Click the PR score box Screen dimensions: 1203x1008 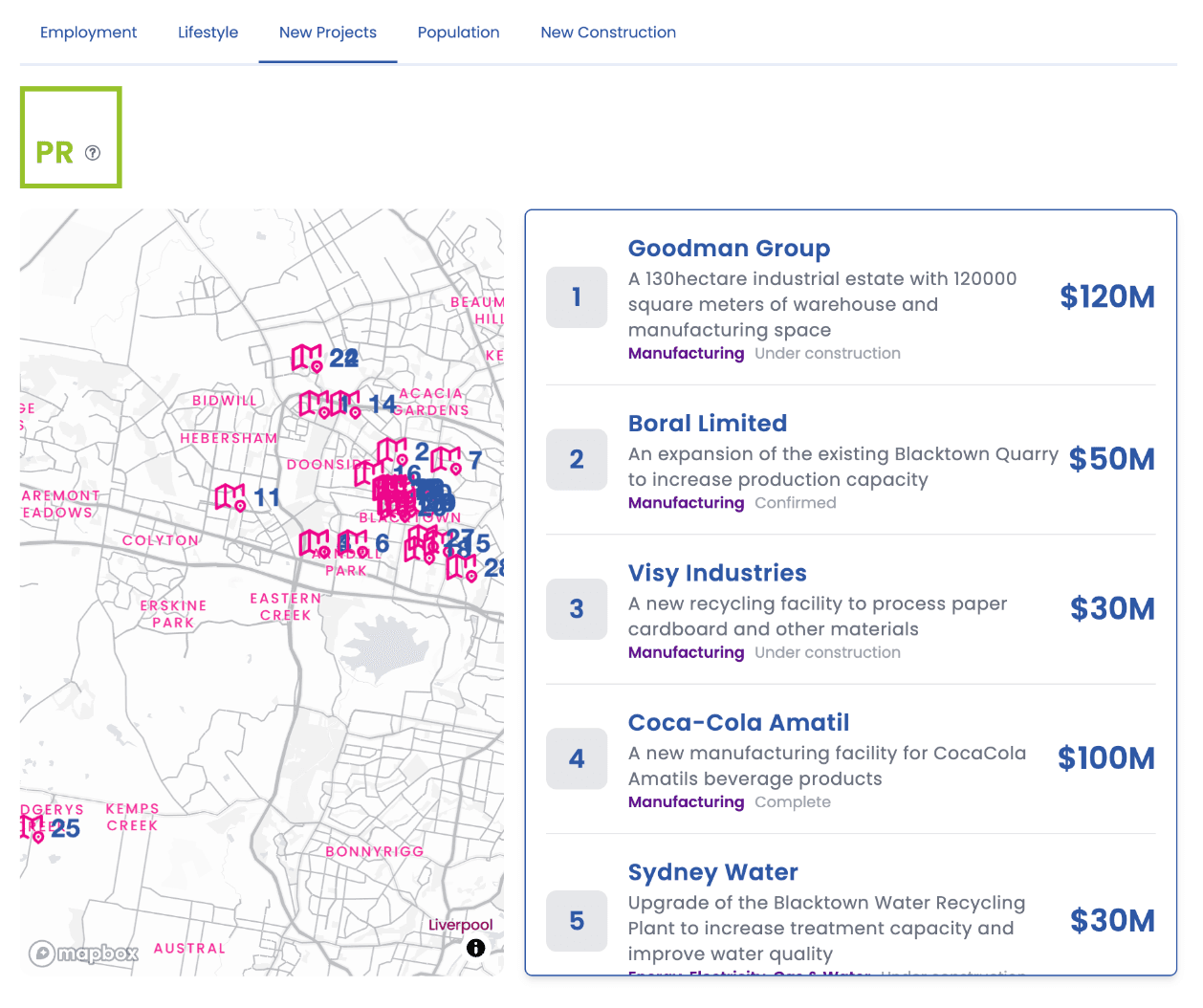coord(71,138)
